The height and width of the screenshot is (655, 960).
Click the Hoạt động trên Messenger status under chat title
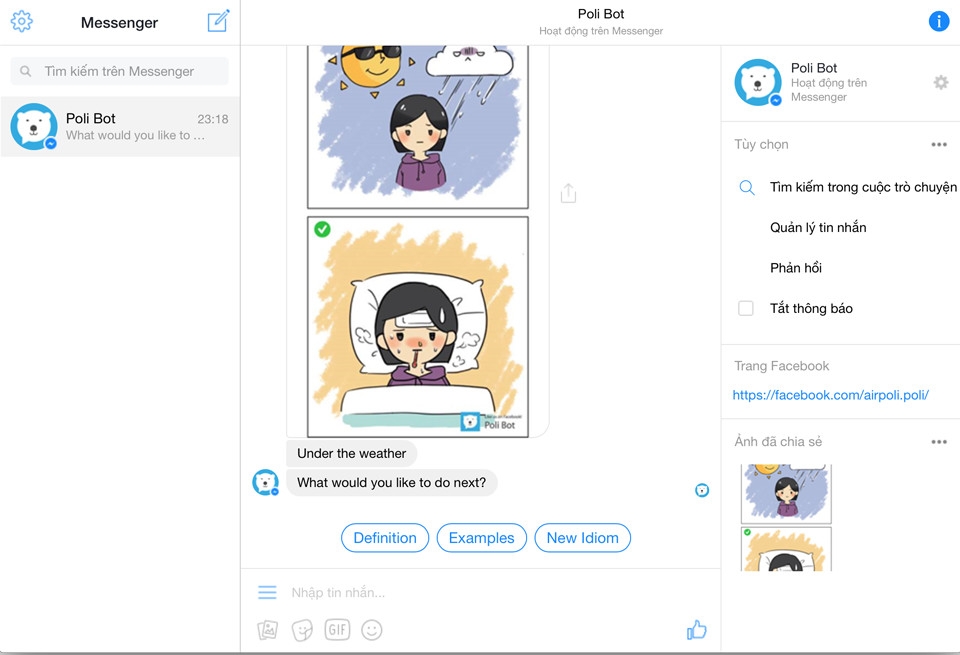601,31
